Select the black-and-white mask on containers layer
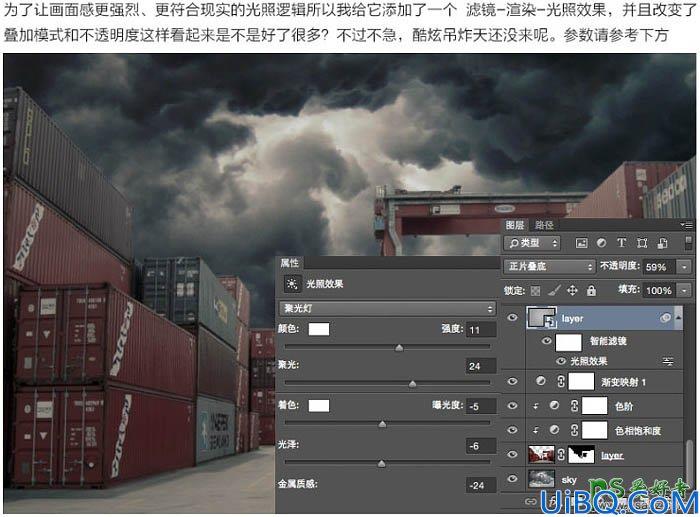 tap(581, 454)
